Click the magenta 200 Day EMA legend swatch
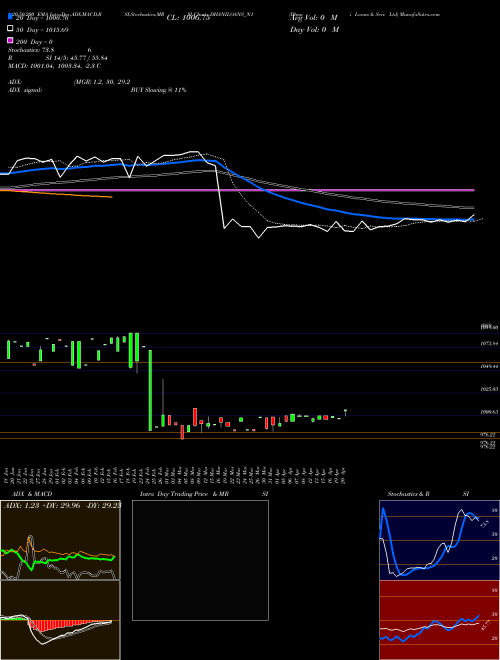The image size is (500, 660). pyautogui.click(x=10, y=41)
